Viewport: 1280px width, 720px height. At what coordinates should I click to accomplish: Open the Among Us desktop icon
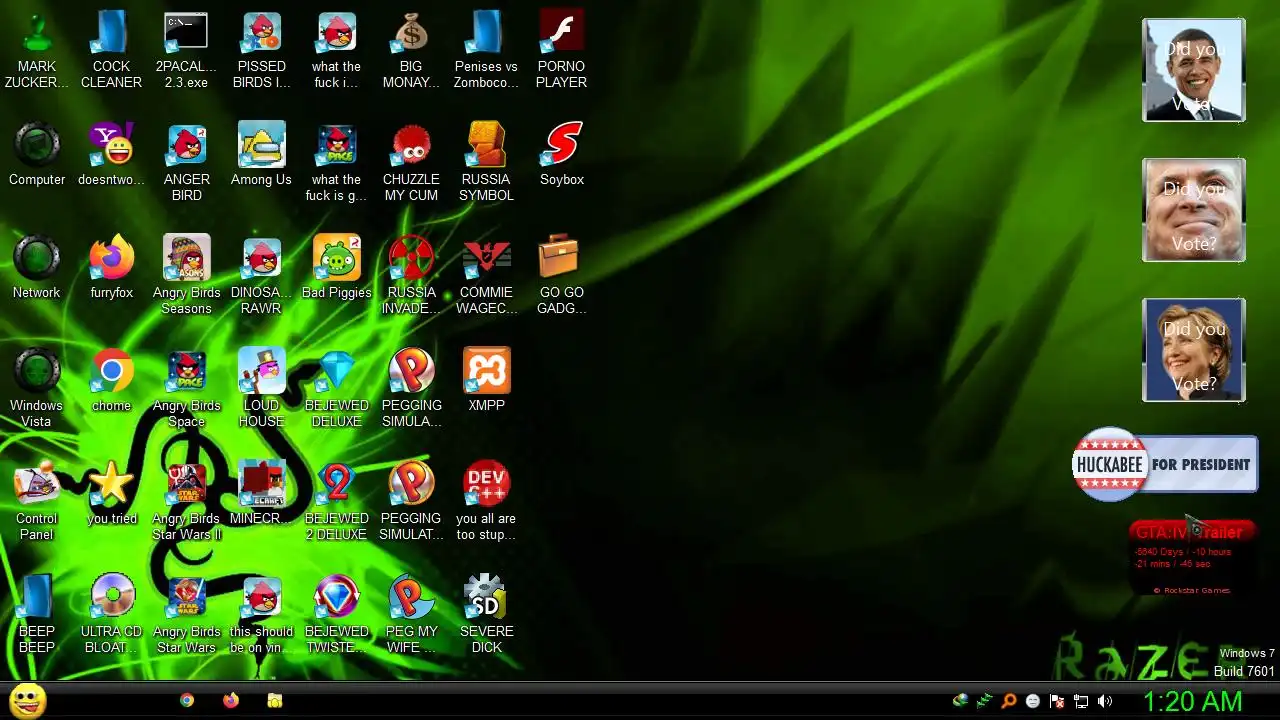[261, 155]
